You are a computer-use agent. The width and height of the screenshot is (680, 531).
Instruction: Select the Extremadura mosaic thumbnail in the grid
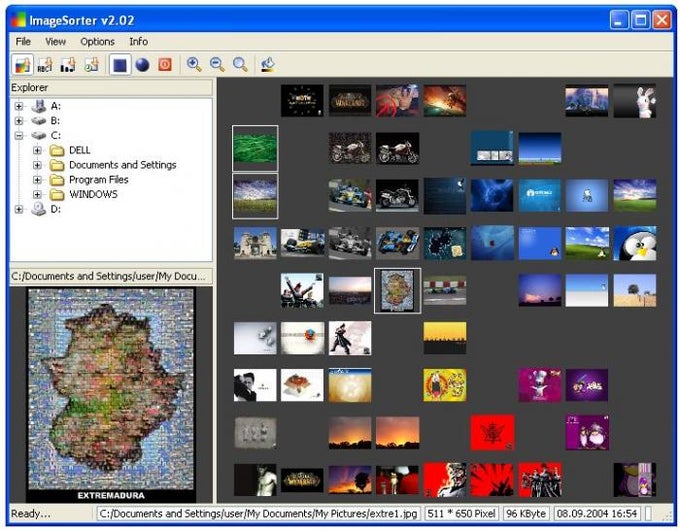[x=397, y=291]
